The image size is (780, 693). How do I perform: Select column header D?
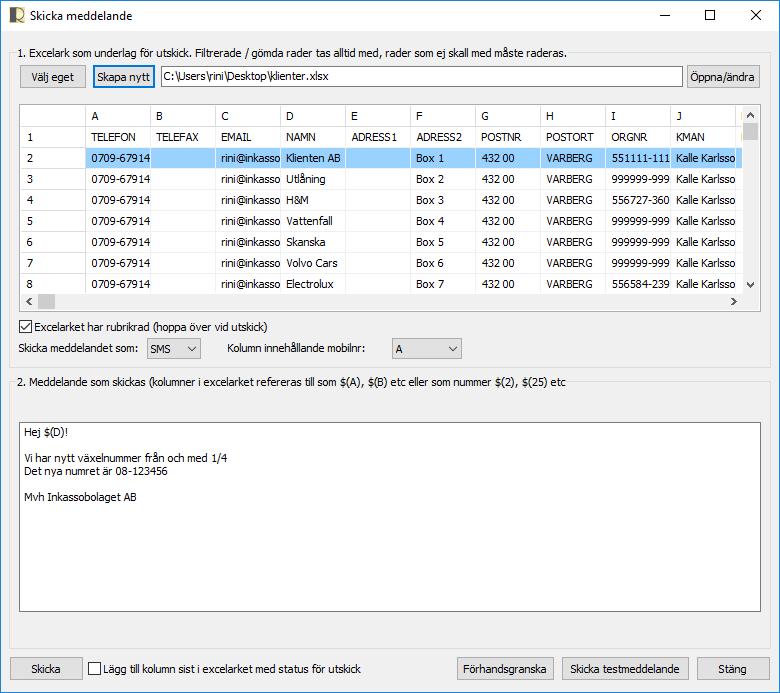point(313,116)
